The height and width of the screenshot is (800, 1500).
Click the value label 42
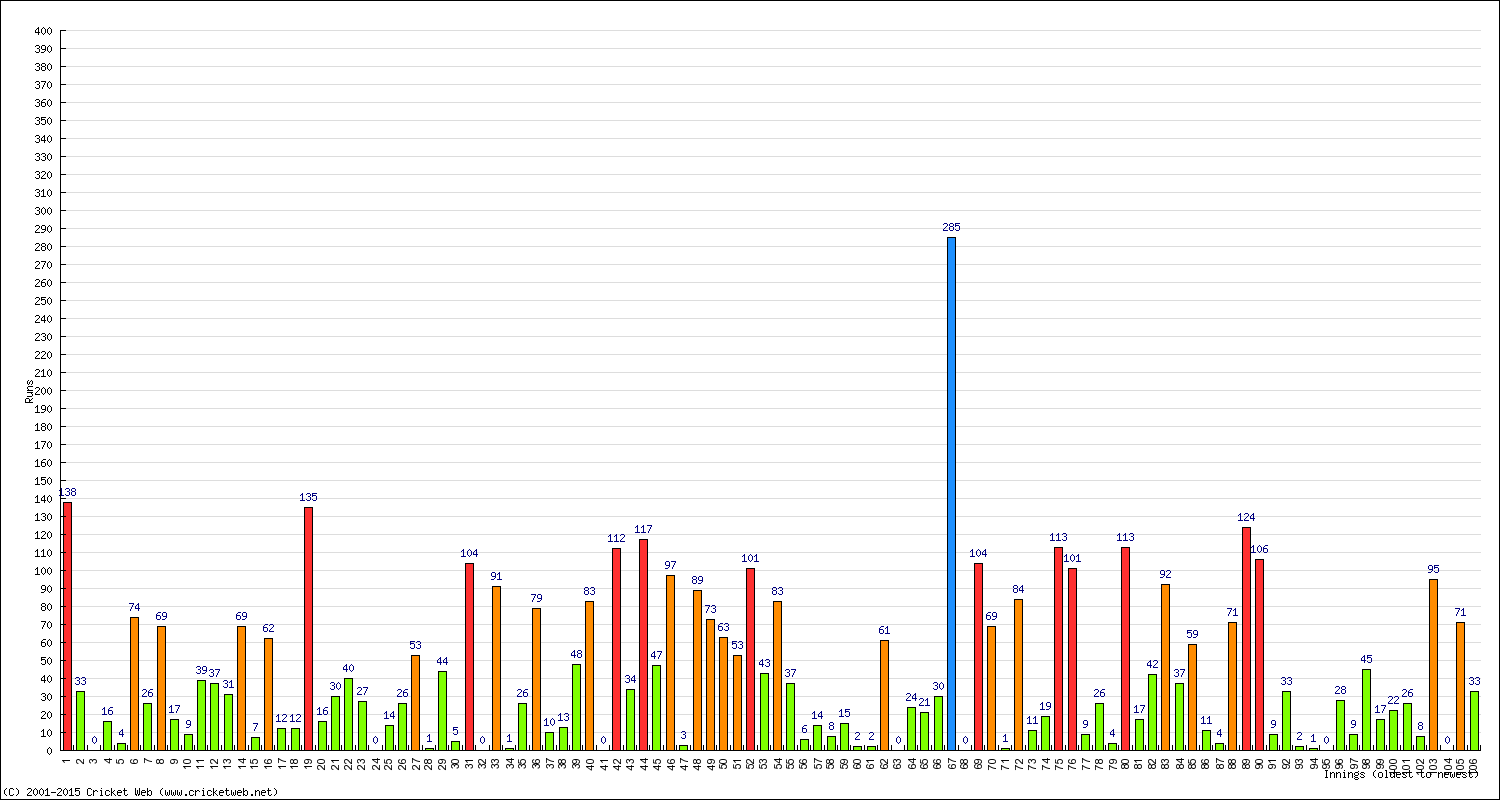pyautogui.click(x=1152, y=664)
